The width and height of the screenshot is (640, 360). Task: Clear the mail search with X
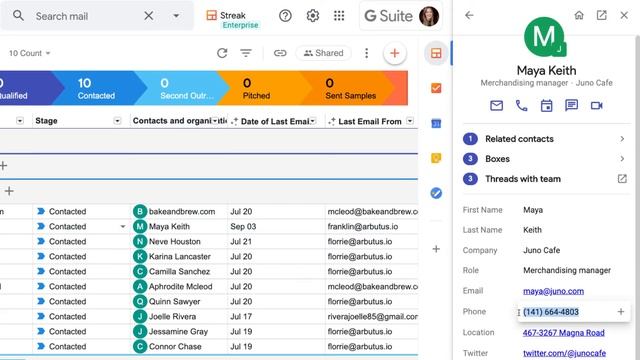point(149,16)
